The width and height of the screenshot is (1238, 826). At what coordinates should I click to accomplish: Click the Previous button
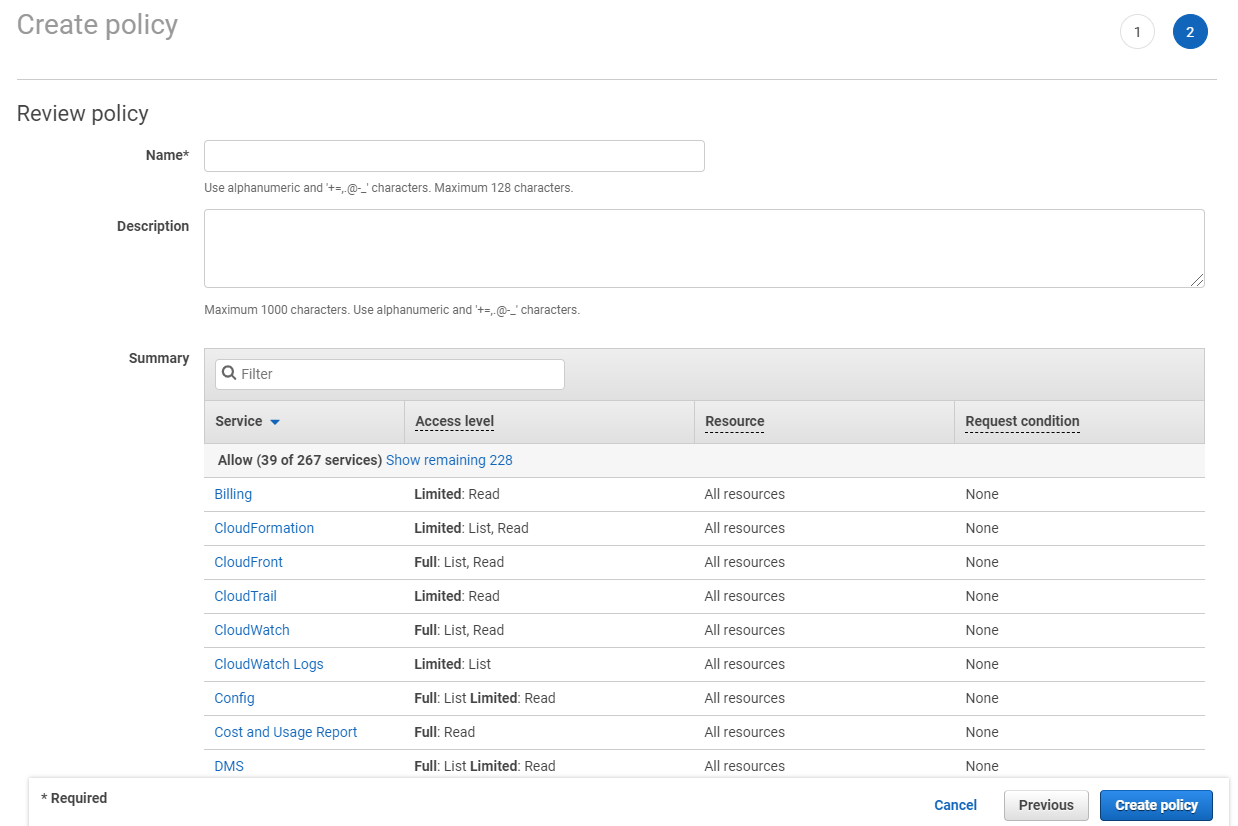click(1046, 805)
